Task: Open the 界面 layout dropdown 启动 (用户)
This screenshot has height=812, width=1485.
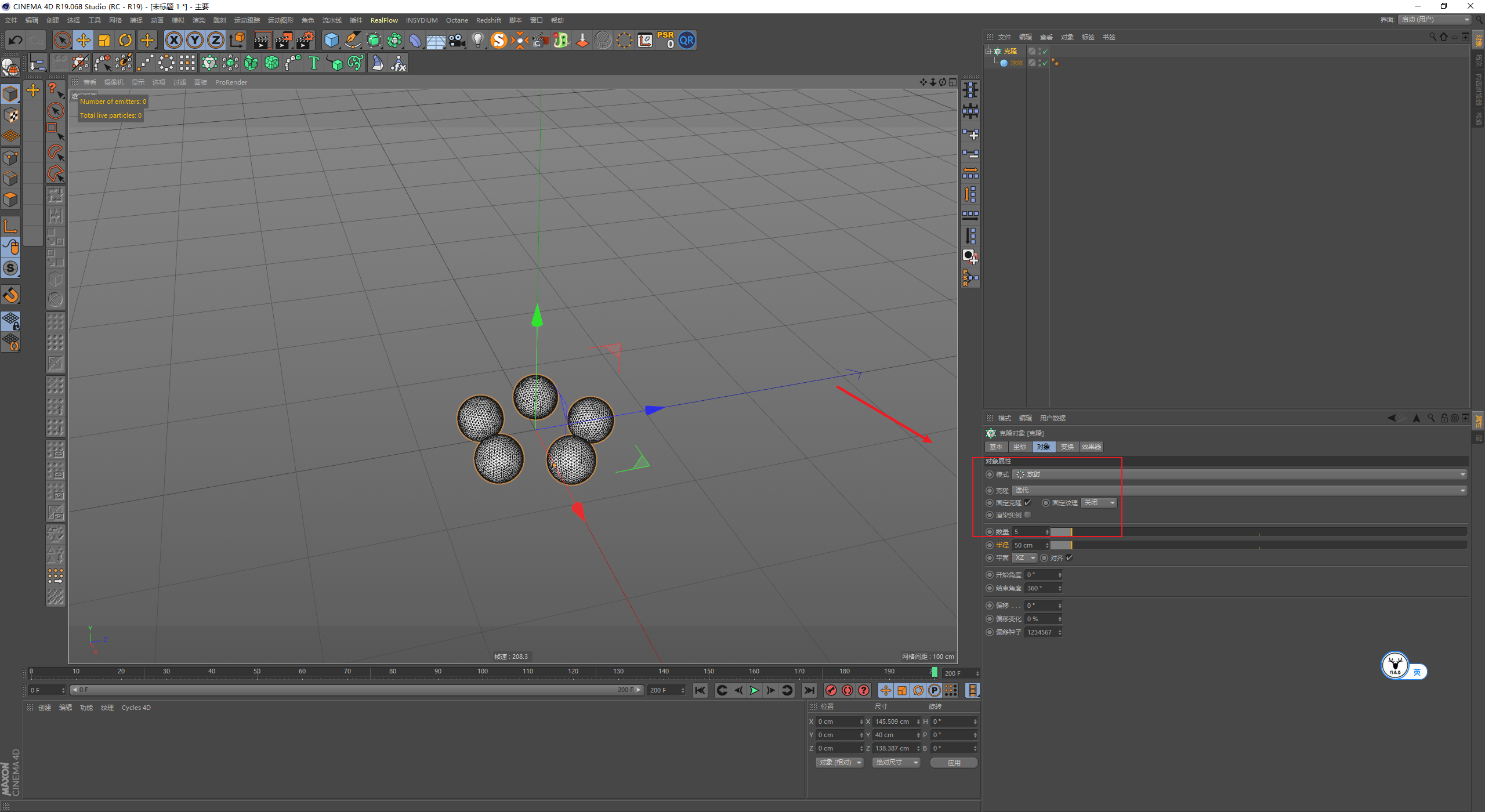Action: [x=1435, y=20]
